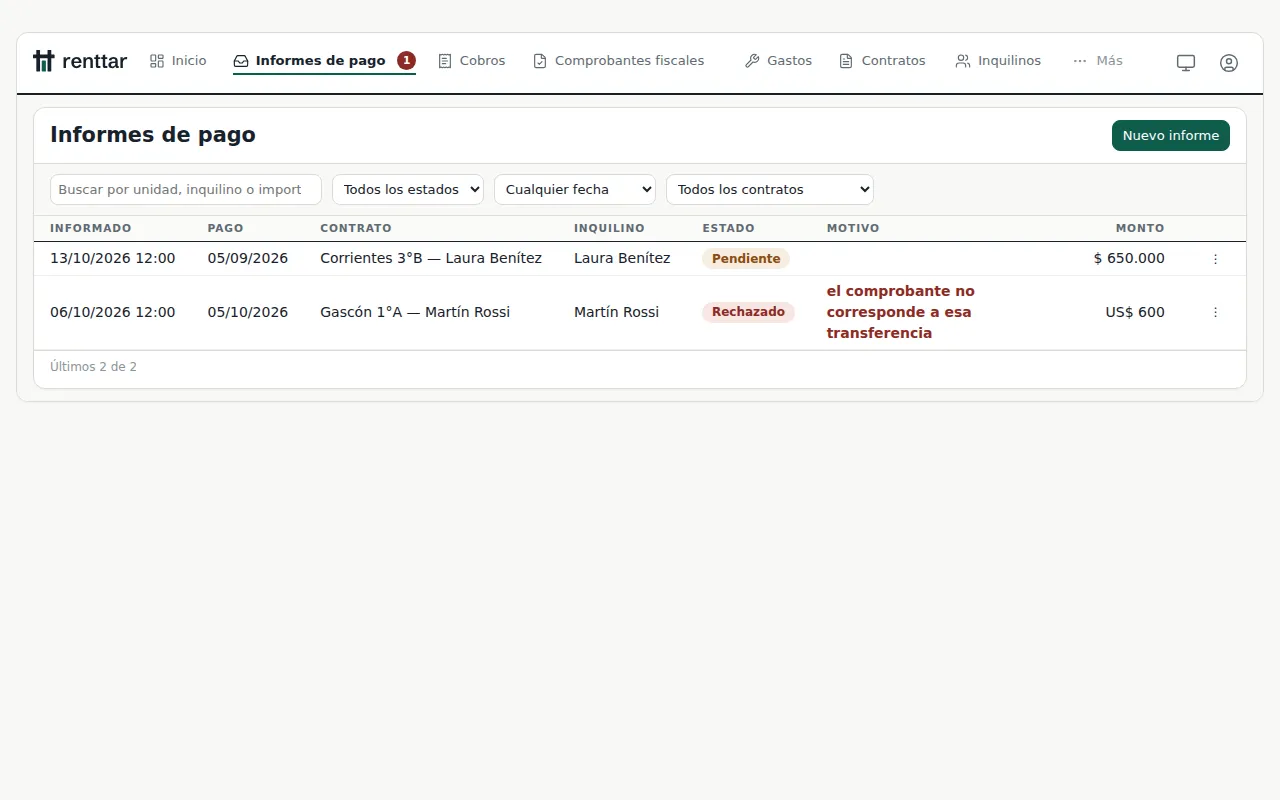Click the Pendiente status badge
The image size is (1280, 800).
coord(746,259)
